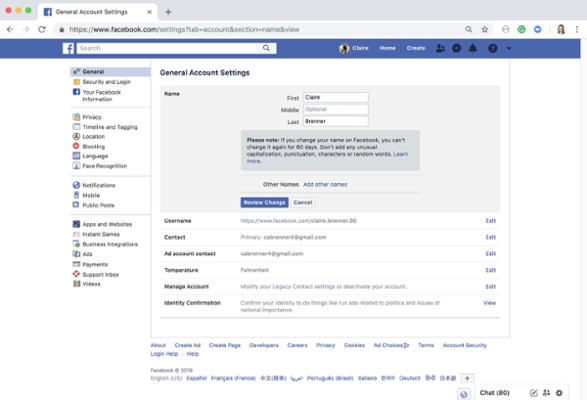Click the search magnifier in Facebook bar
The image size is (587, 400).
click(266, 48)
